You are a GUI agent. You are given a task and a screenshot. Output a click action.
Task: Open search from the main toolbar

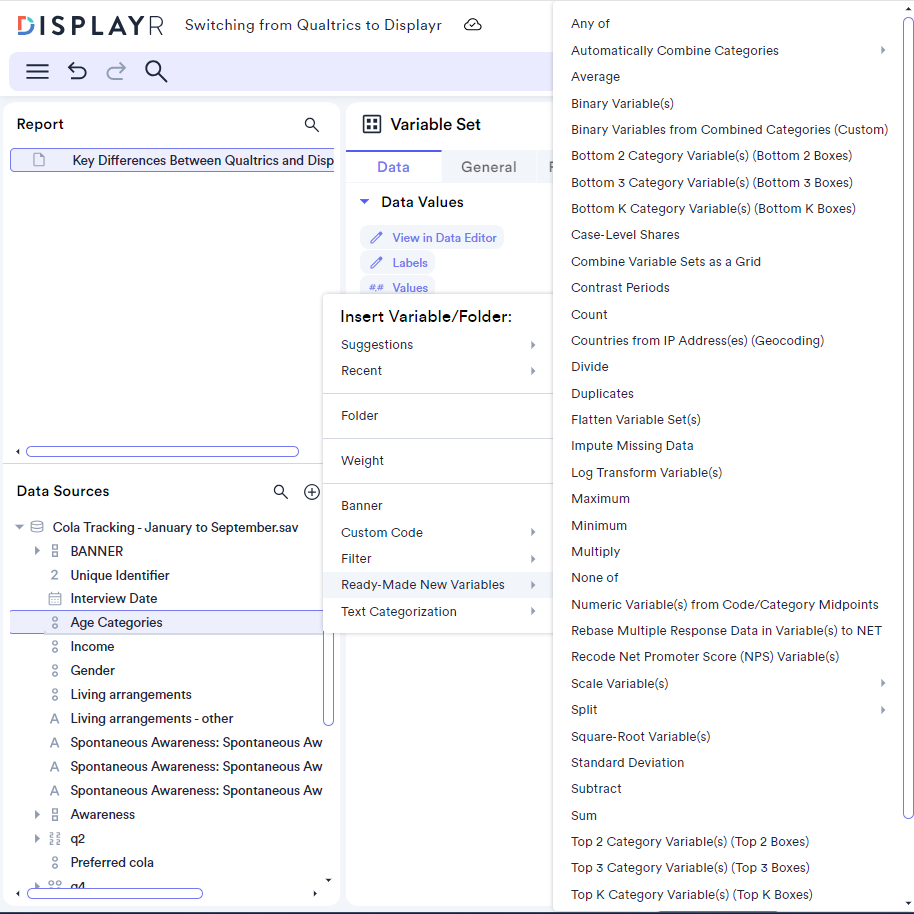[157, 71]
